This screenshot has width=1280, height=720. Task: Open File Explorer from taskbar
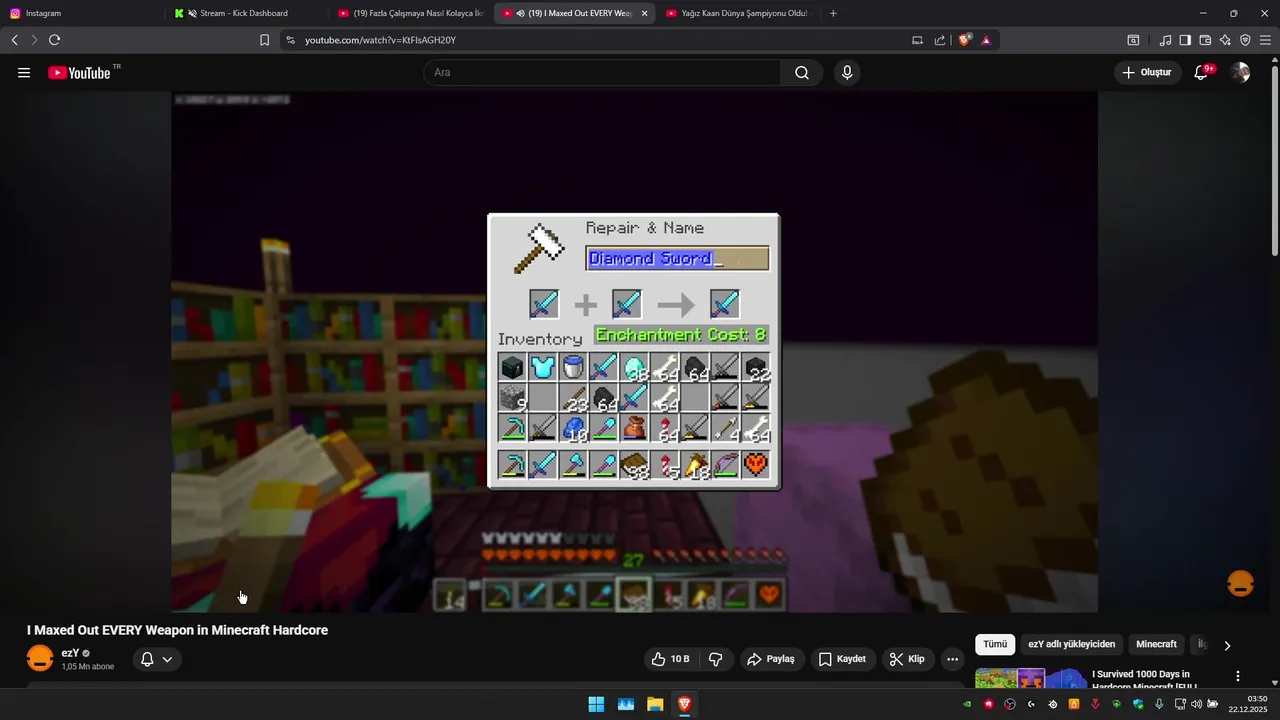tap(655, 704)
